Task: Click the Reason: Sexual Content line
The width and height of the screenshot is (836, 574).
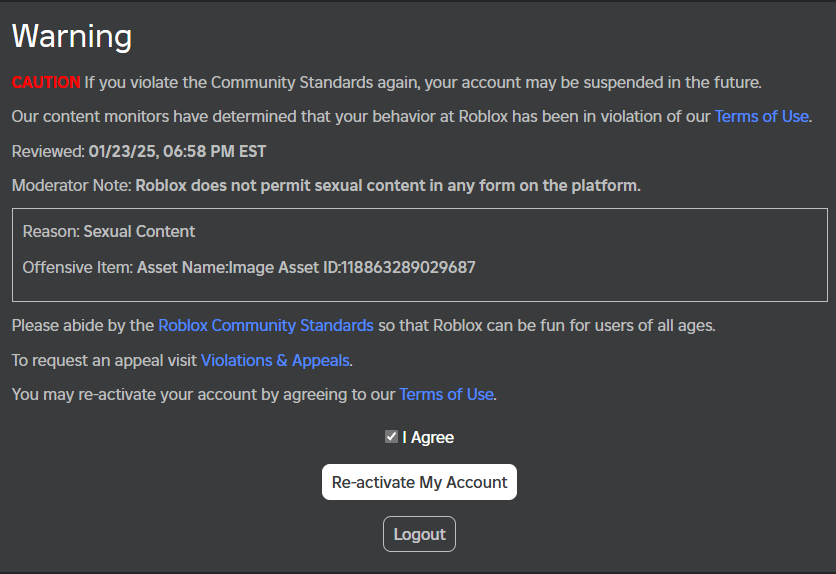Action: [109, 231]
